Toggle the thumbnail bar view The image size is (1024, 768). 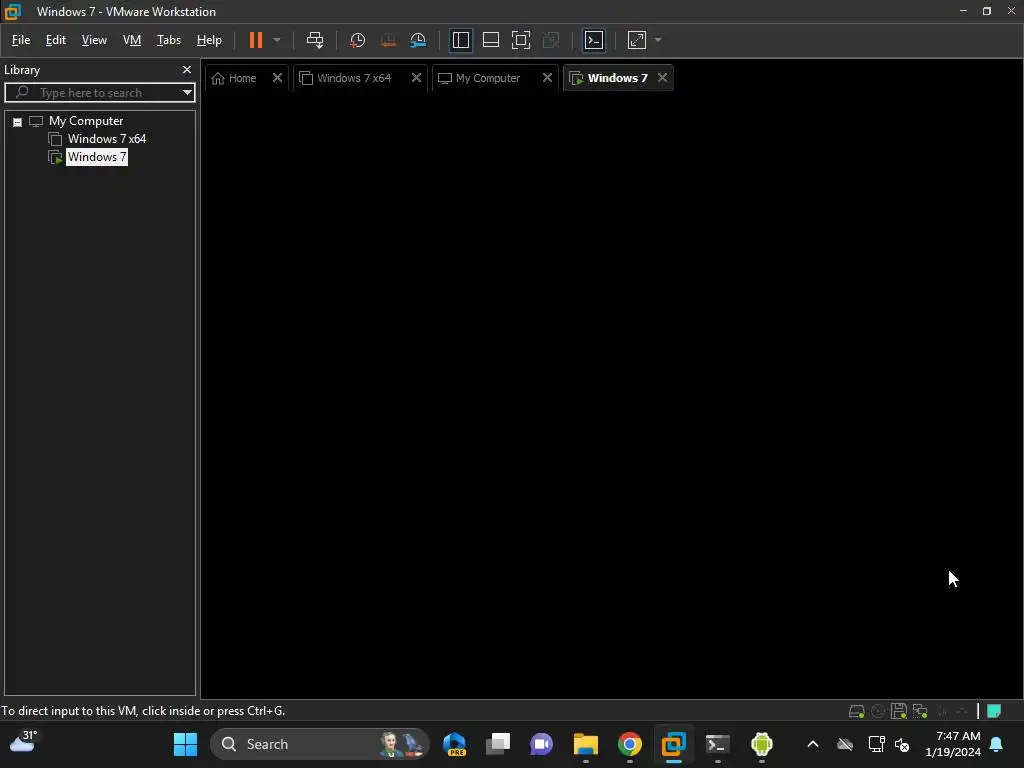(x=490, y=40)
